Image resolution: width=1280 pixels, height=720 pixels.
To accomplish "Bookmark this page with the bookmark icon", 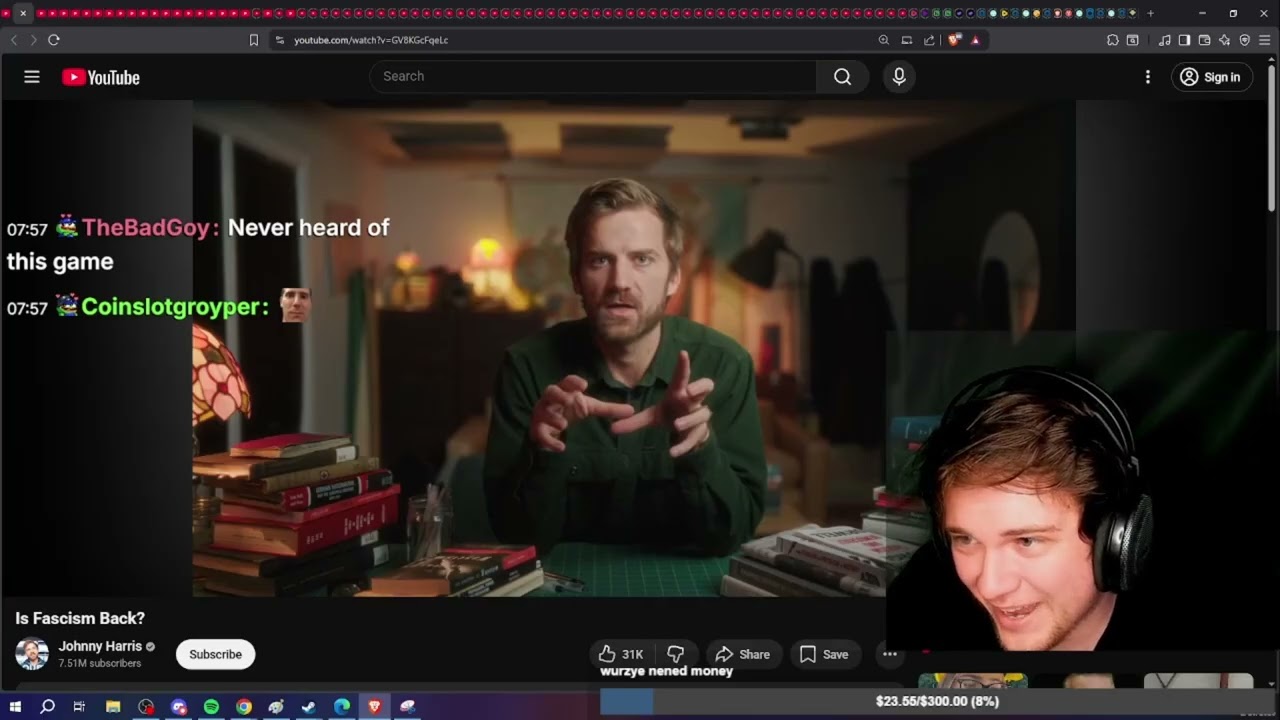I will [x=254, y=40].
